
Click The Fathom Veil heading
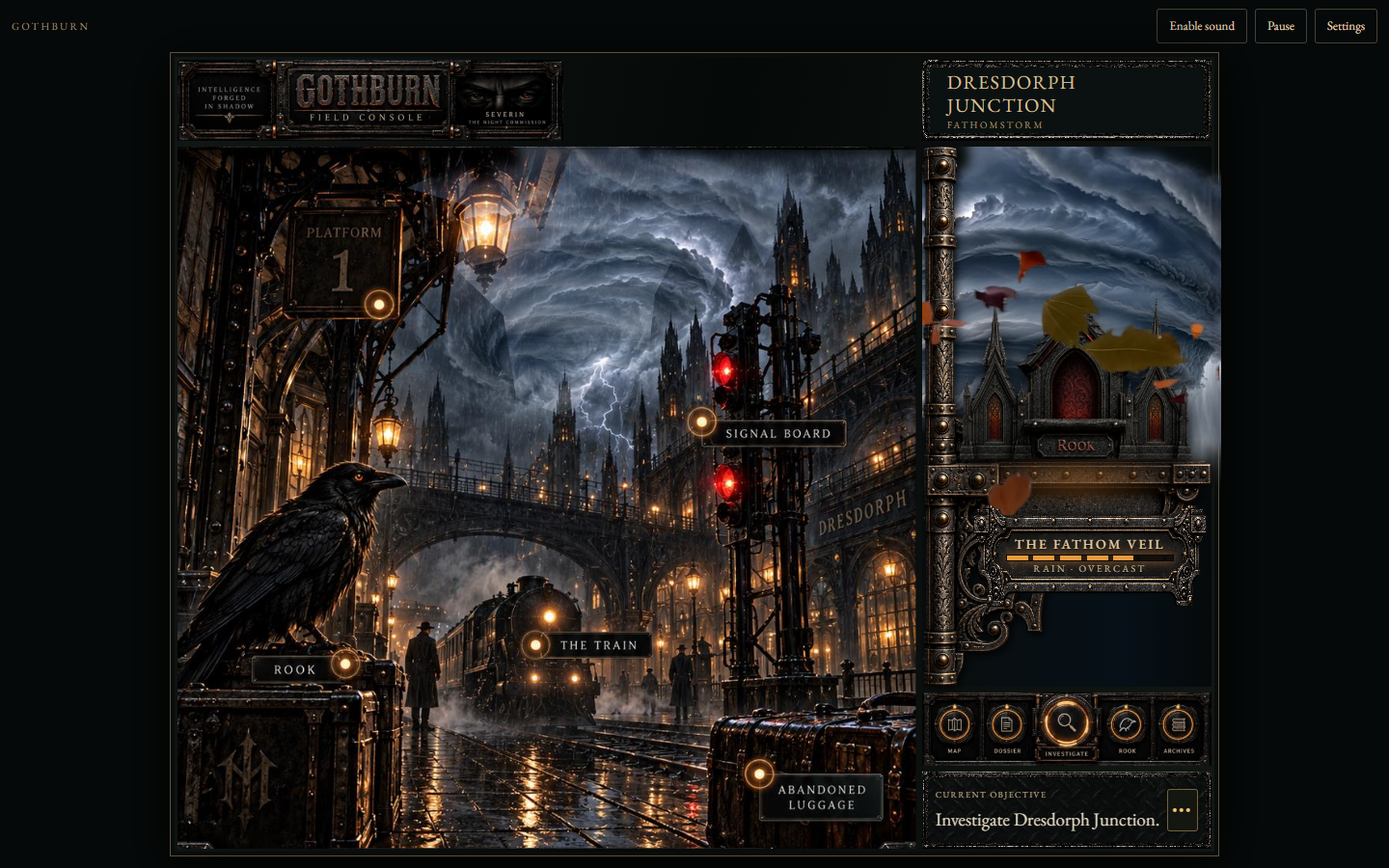pyautogui.click(x=1089, y=544)
